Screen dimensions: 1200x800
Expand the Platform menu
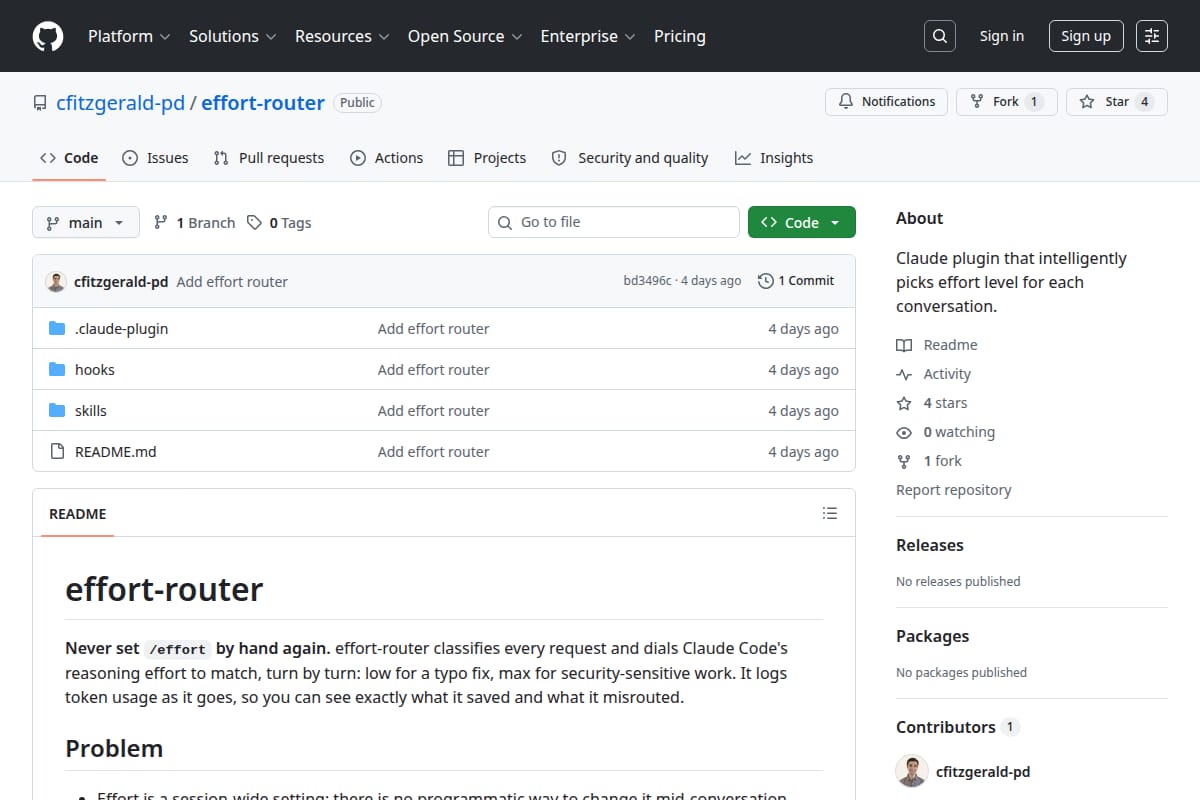[x=129, y=36]
